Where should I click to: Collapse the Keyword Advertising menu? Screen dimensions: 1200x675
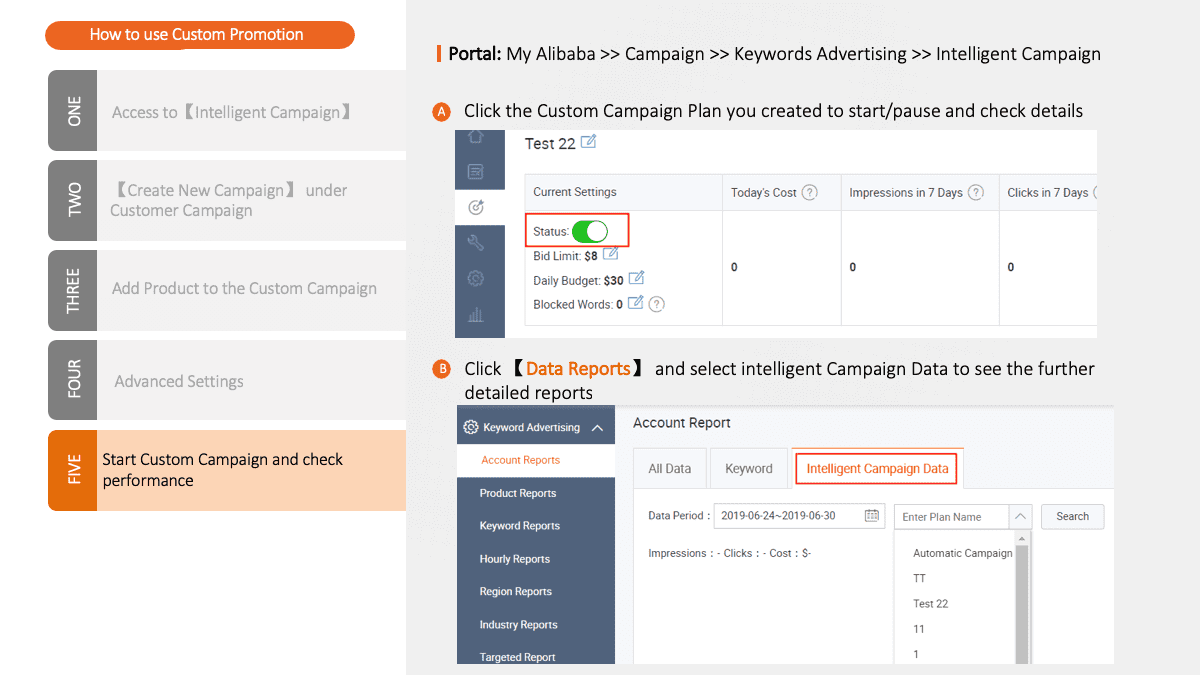pos(597,428)
